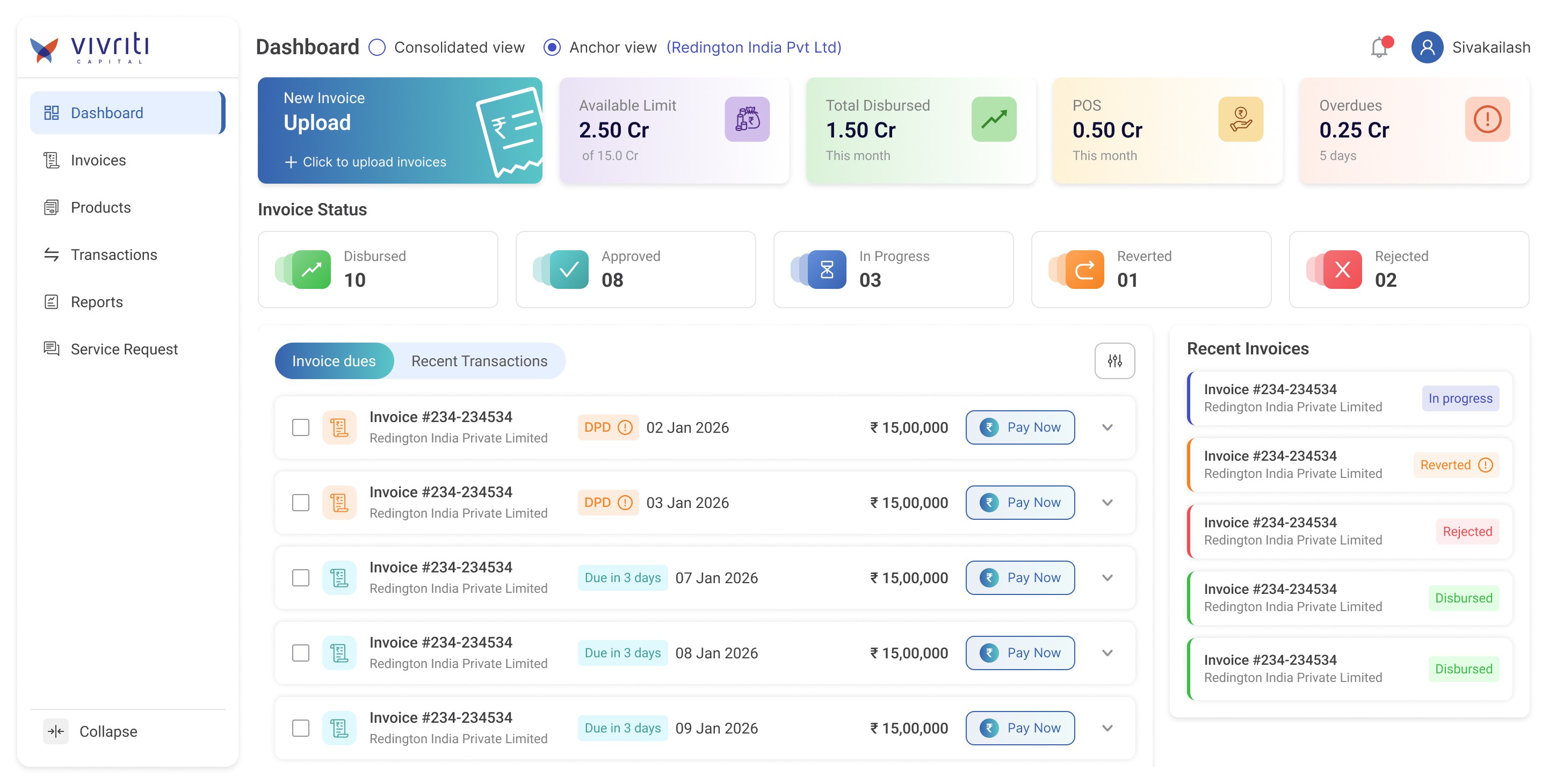This screenshot has height=784, width=1549.
Task: Switch to the Recent Transactions tab
Action: pos(479,361)
